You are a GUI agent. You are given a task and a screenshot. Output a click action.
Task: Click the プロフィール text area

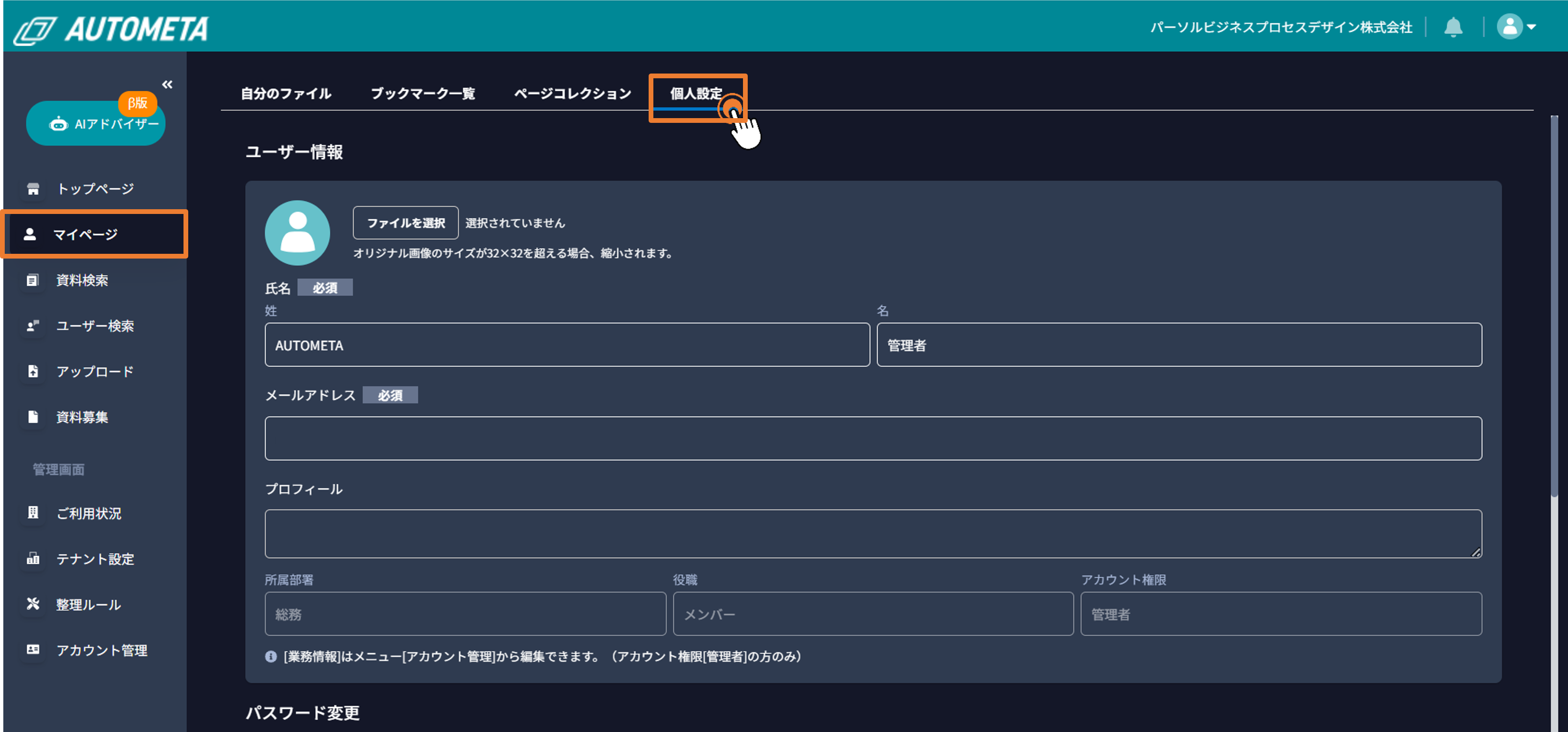pos(873,534)
